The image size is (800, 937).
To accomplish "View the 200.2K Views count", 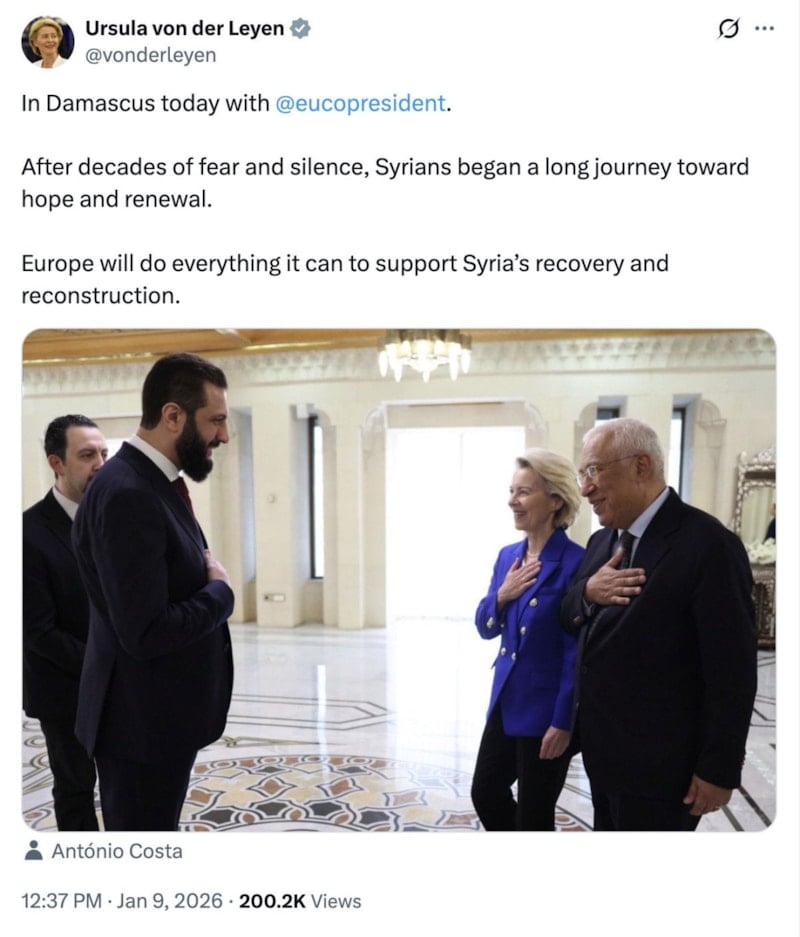I will 300,901.
